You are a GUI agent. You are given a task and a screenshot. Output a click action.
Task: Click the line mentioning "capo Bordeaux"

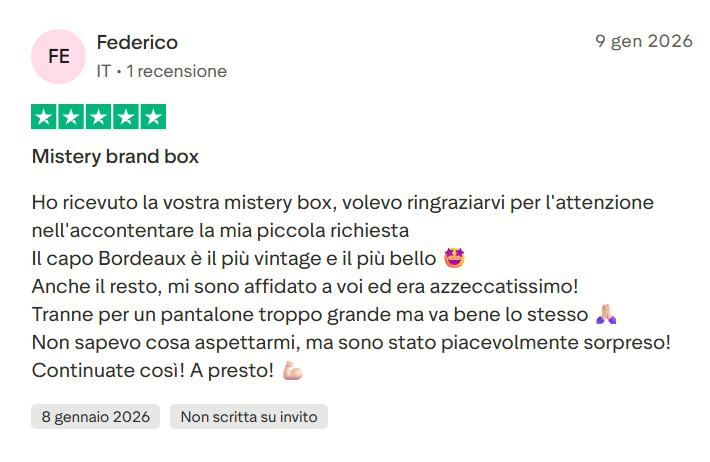(236, 258)
